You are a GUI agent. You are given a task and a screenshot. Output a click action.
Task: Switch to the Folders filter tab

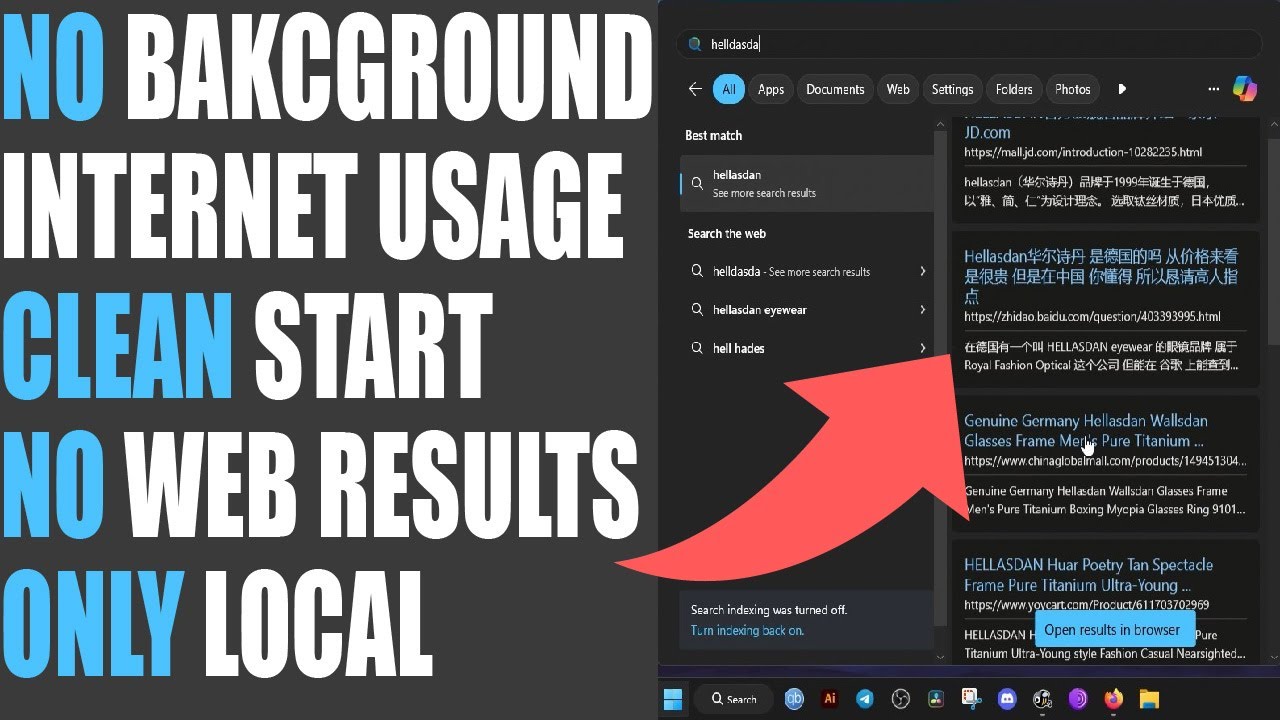(x=1014, y=89)
